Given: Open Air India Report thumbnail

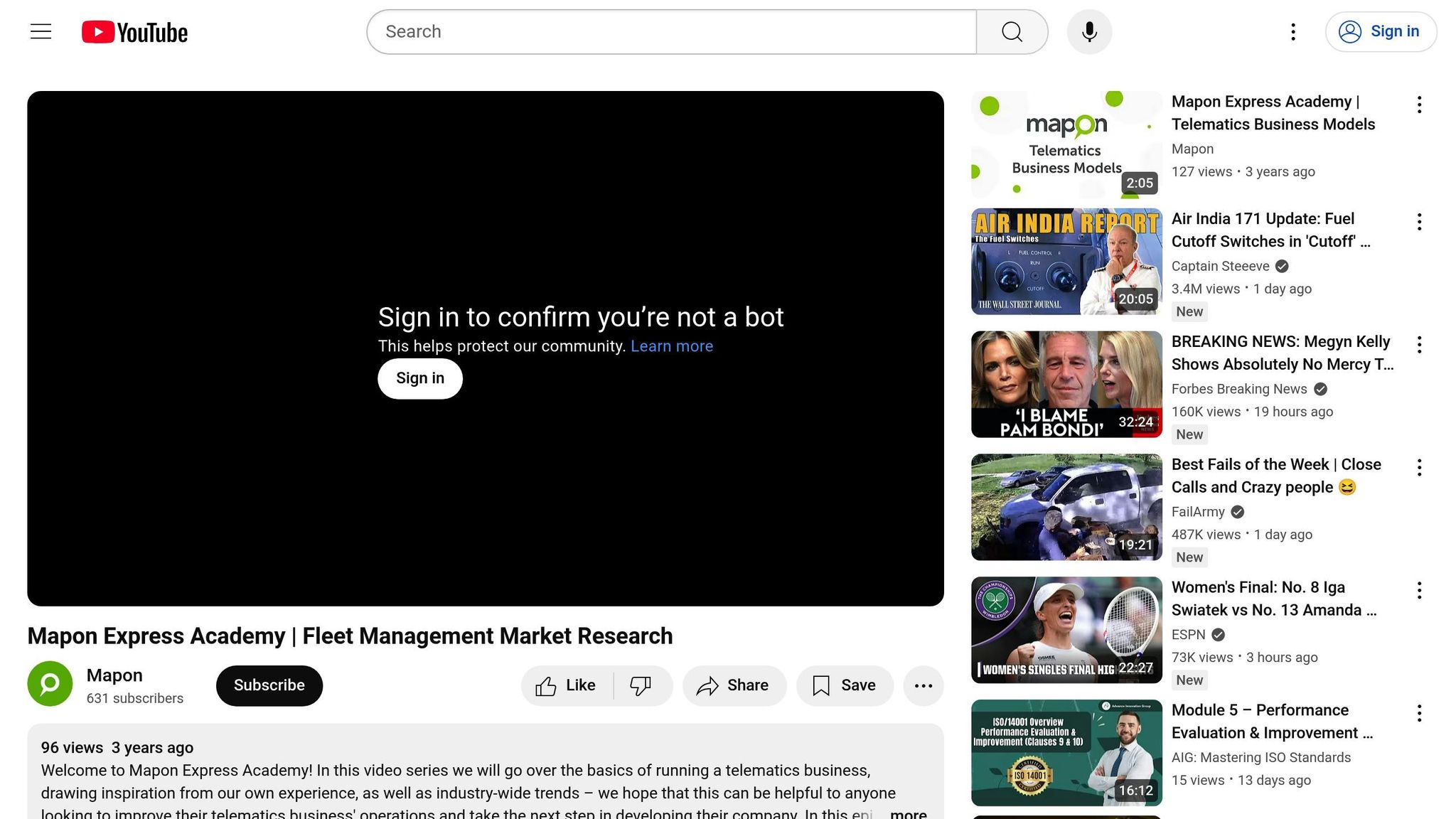Looking at the screenshot, I should tap(1066, 262).
